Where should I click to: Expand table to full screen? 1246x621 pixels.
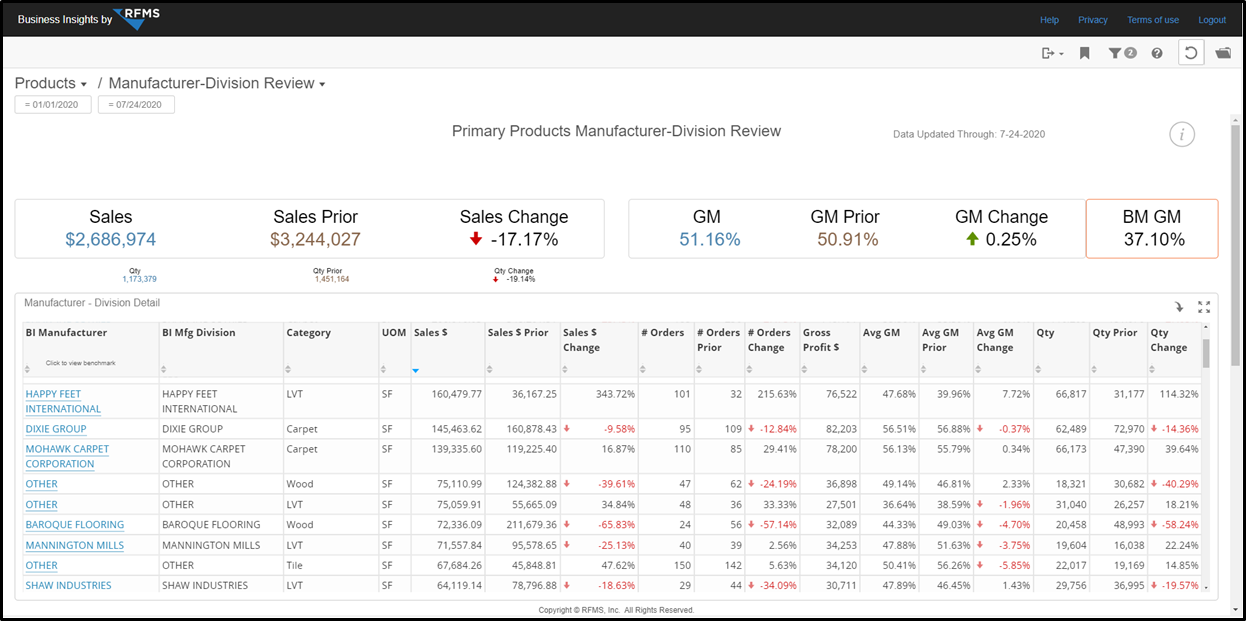pos(1204,307)
